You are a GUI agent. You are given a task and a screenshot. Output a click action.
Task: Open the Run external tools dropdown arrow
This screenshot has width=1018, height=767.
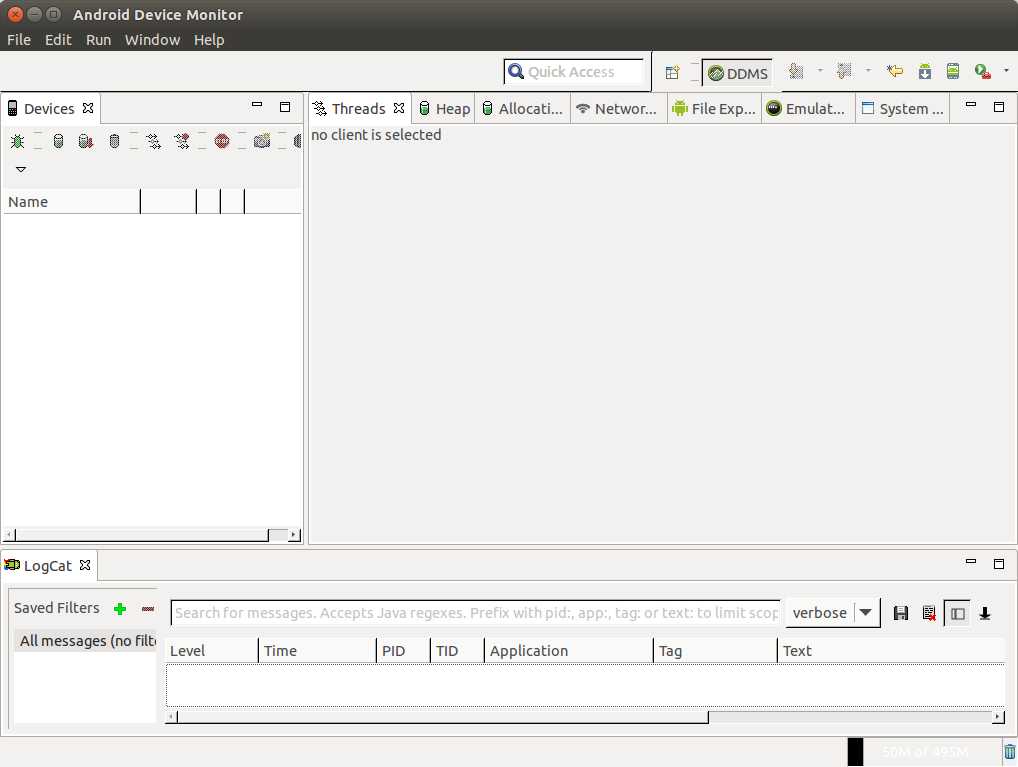[x=1006, y=70]
